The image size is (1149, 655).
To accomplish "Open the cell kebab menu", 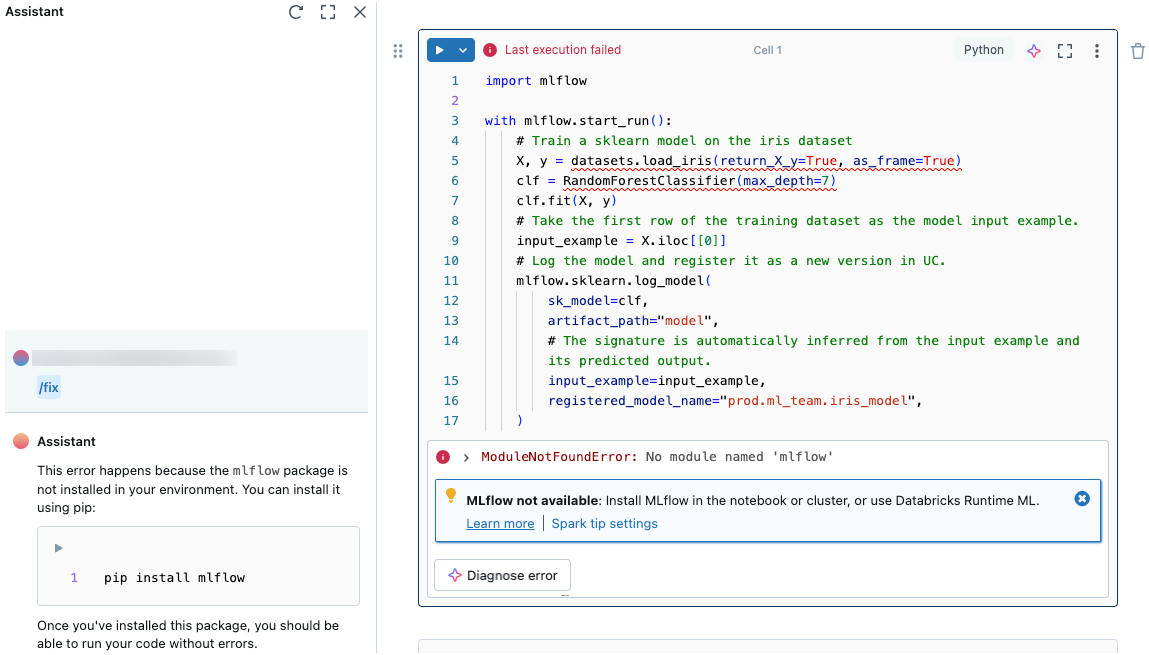I will (x=1097, y=51).
